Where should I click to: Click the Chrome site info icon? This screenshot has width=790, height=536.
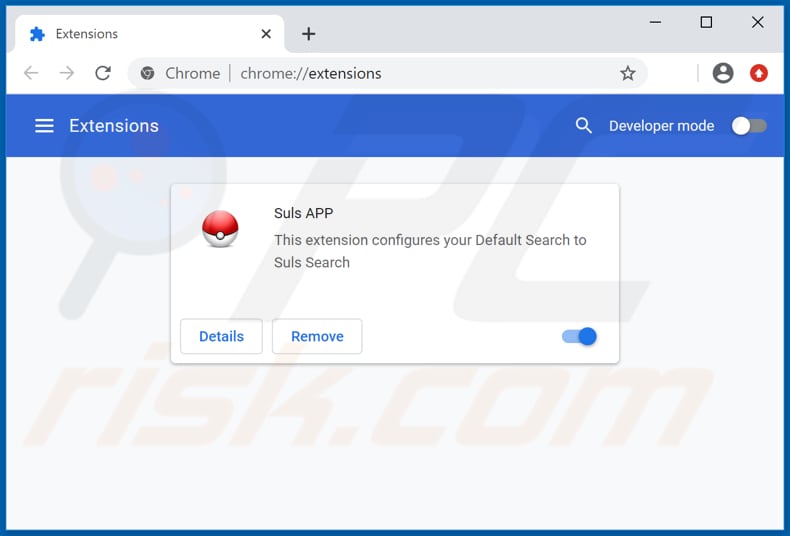coord(147,74)
